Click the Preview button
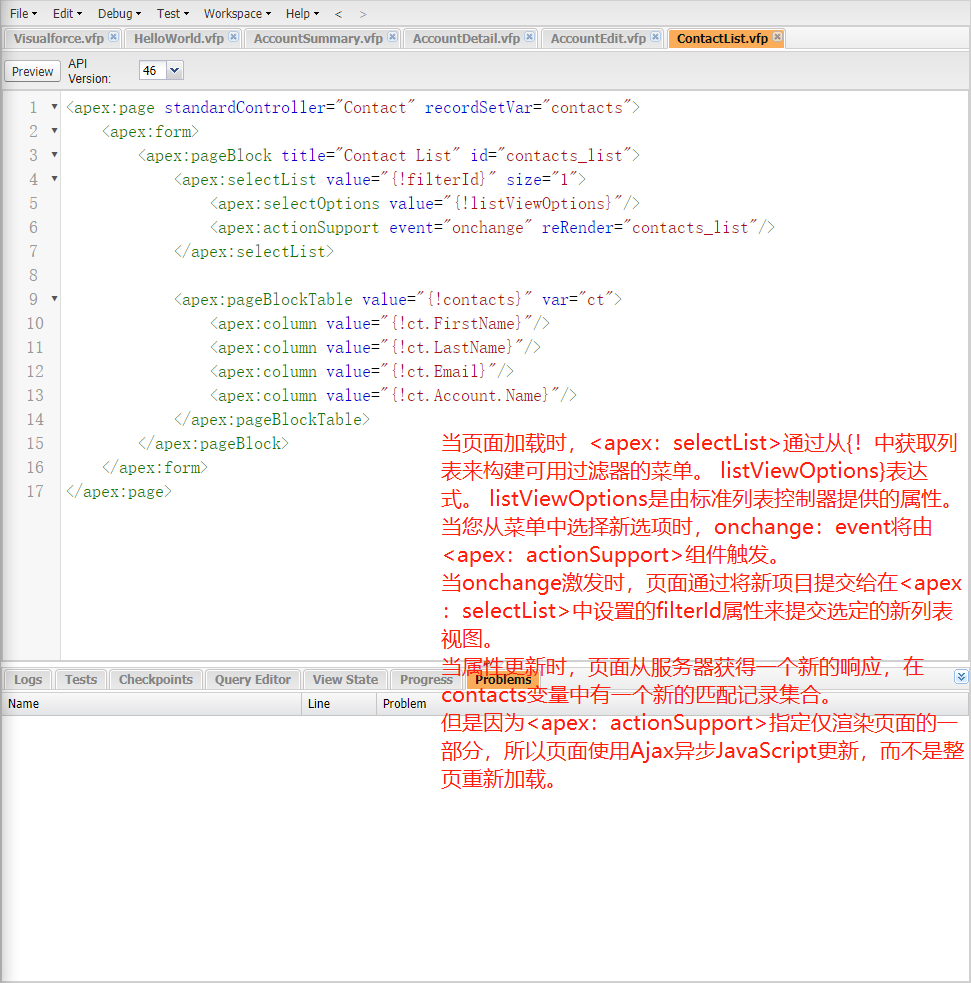The image size is (971, 983). pos(33,71)
